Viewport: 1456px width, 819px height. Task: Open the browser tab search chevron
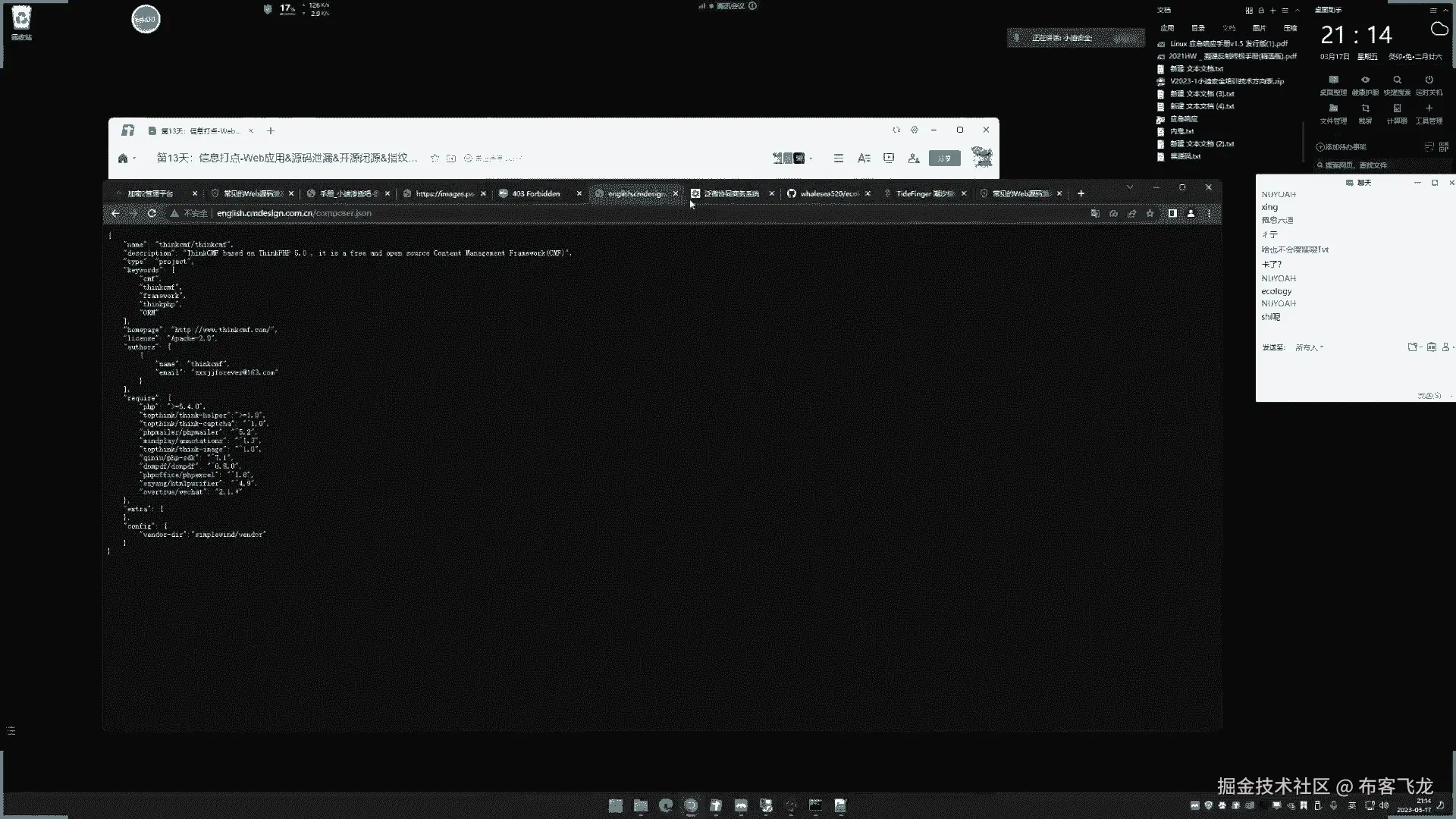tap(1130, 187)
